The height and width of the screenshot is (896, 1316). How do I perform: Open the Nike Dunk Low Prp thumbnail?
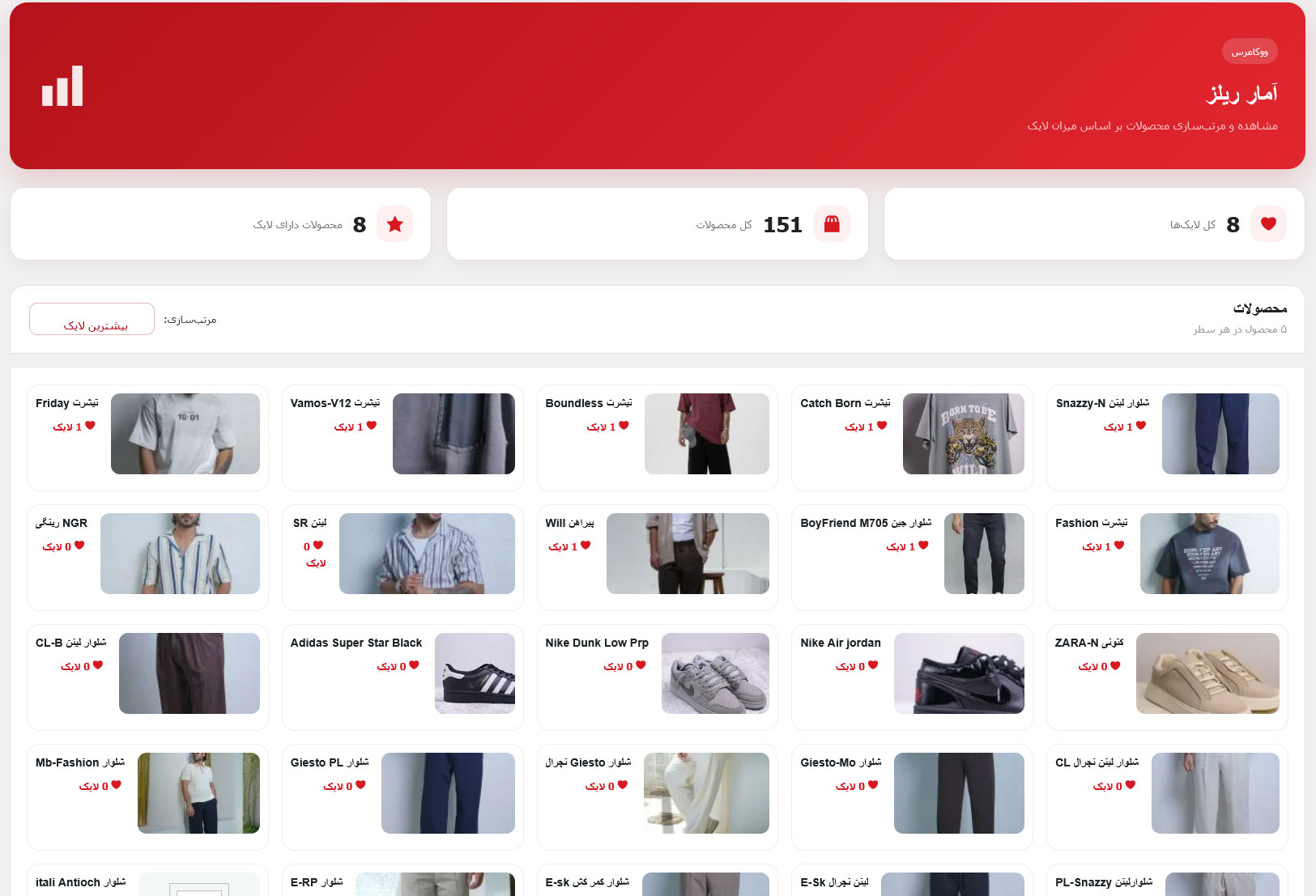point(715,673)
